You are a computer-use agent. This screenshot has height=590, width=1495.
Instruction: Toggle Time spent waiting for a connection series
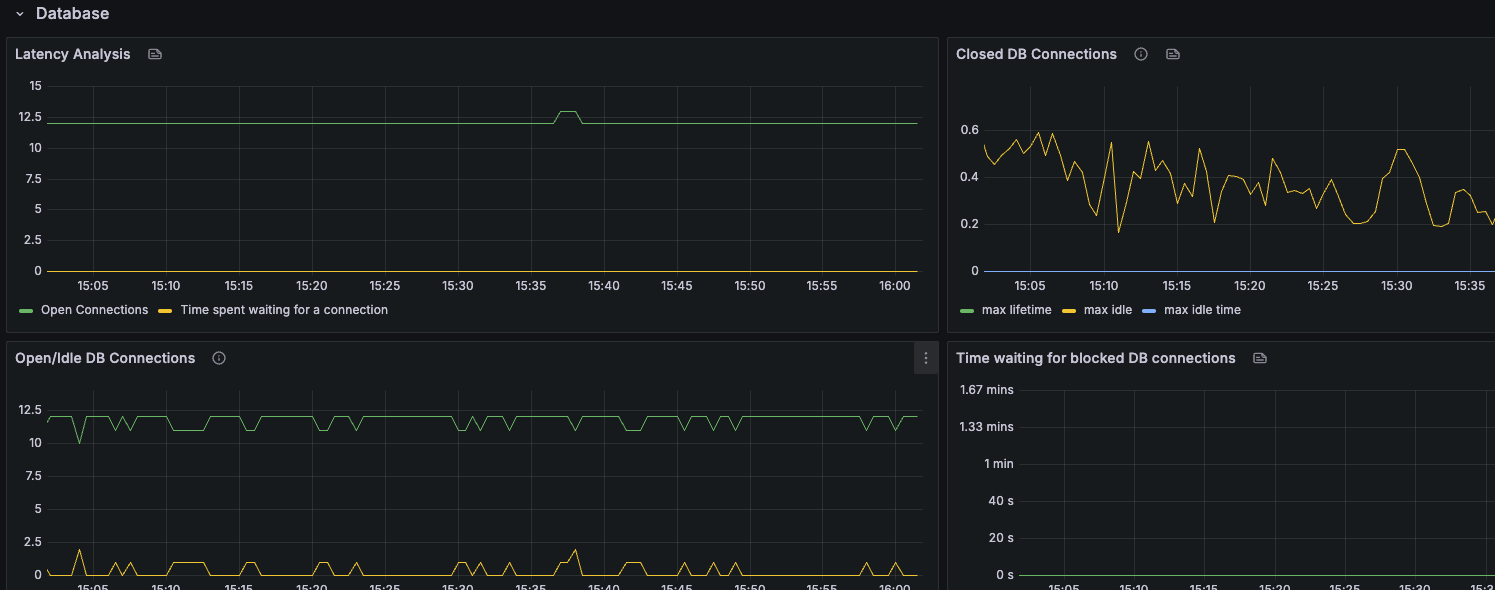284,310
